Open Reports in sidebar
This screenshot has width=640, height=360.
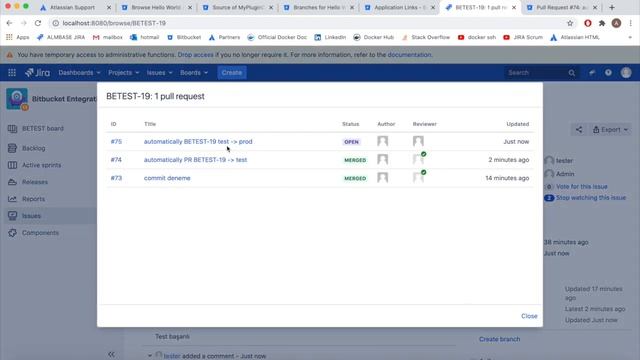(x=33, y=199)
